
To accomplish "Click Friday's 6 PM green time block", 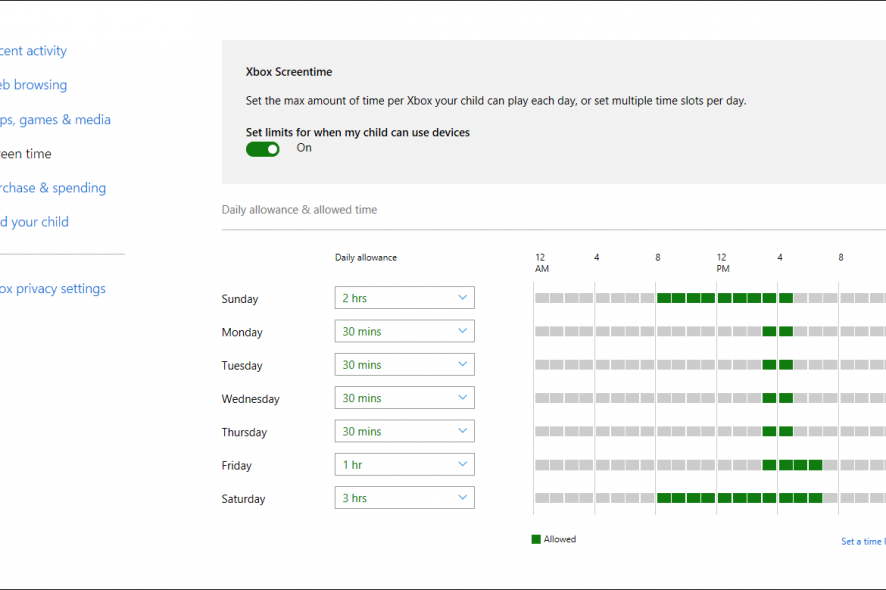I will [x=815, y=465].
